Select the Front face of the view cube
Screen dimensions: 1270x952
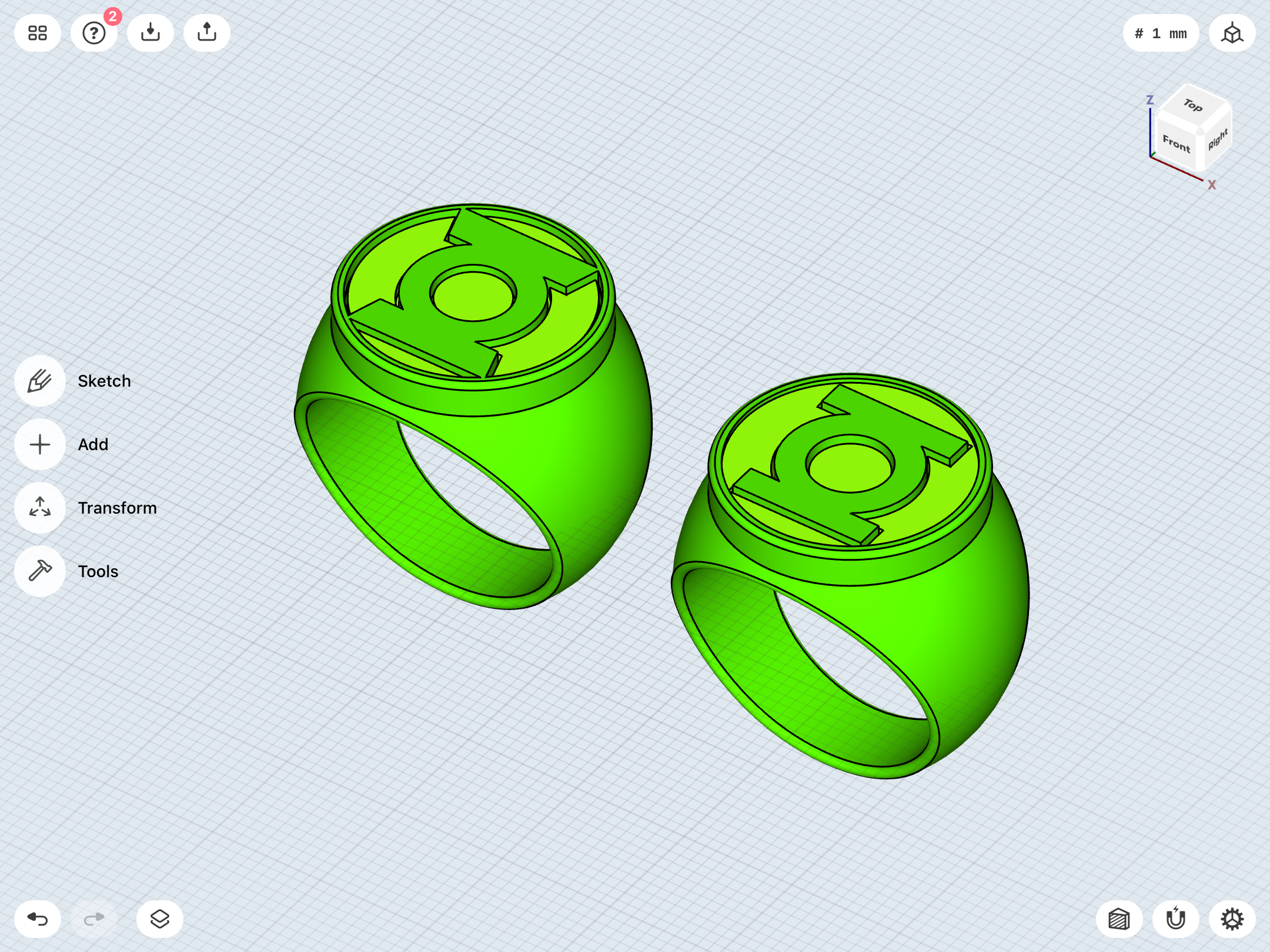click(1176, 143)
